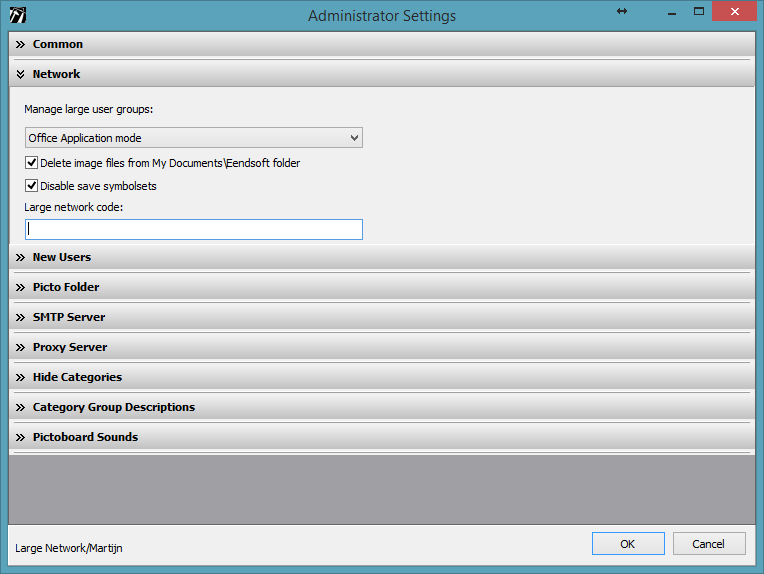Maximize the Administrator Settings window

coord(699,12)
